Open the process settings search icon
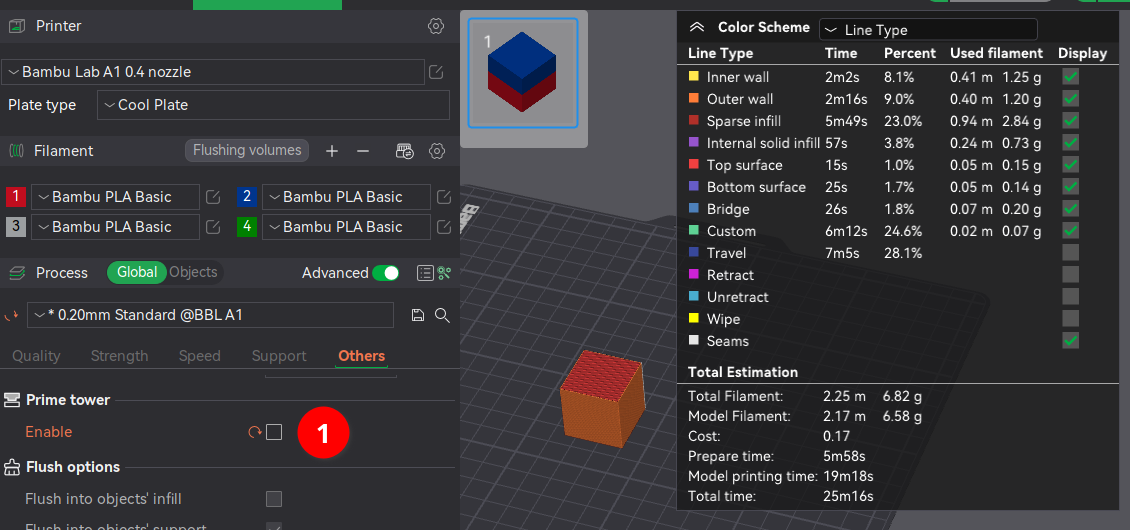This screenshot has height=530, width=1130. [x=442, y=315]
